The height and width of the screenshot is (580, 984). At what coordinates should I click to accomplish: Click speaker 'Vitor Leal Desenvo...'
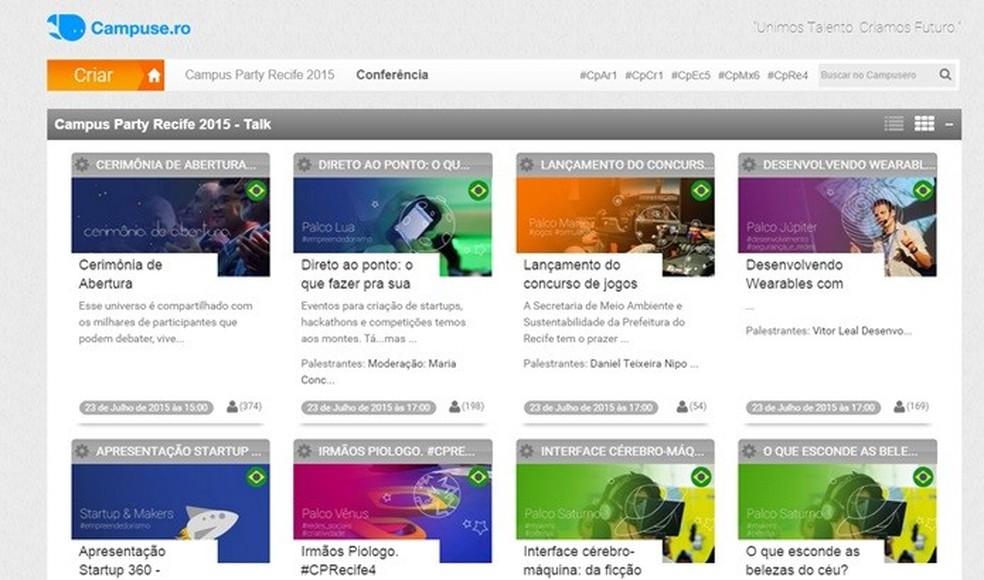[862, 331]
